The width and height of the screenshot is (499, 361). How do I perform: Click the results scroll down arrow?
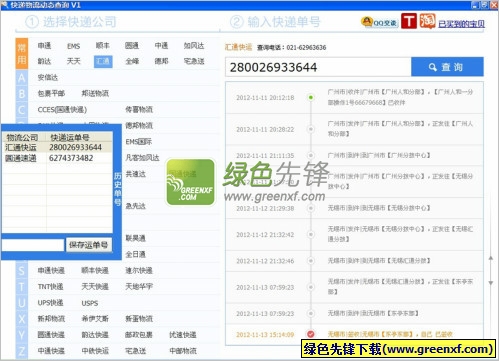491,283
